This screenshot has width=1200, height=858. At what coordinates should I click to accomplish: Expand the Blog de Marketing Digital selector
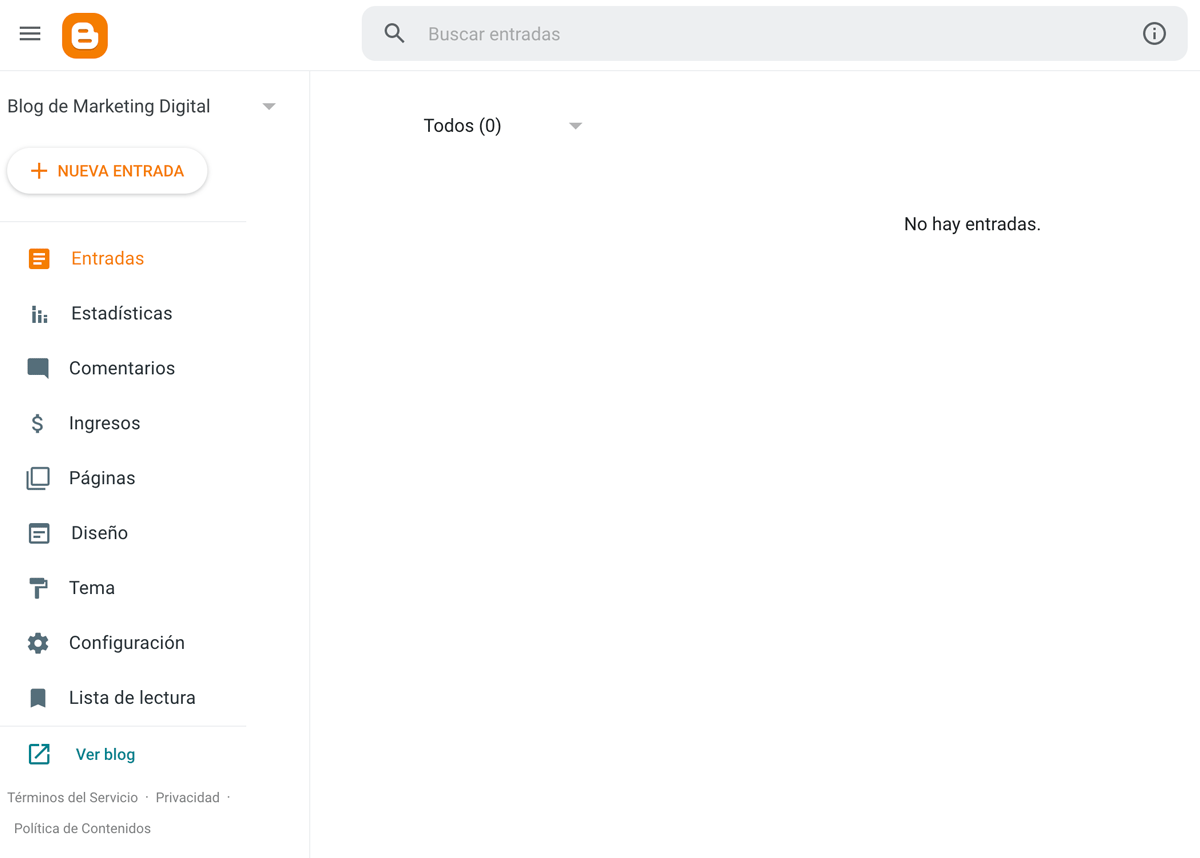point(268,105)
